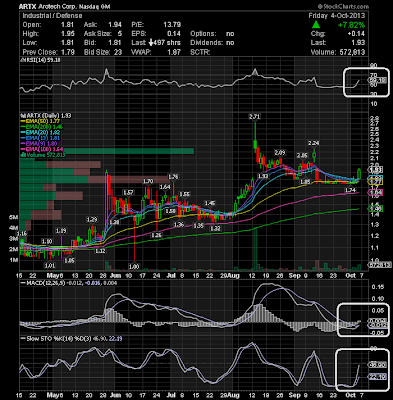Click the legend Volume 572,813 entry
This screenshot has width=393, height=400.
pyautogui.click(x=43, y=155)
